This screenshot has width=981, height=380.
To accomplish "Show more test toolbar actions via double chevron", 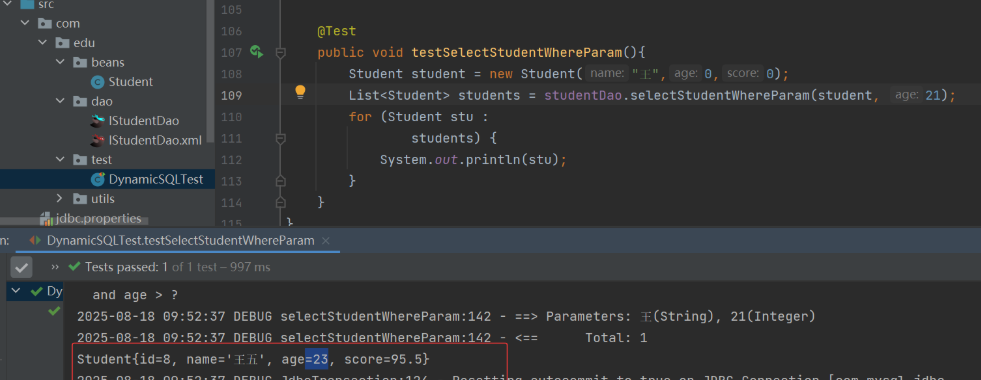I will tap(55, 267).
